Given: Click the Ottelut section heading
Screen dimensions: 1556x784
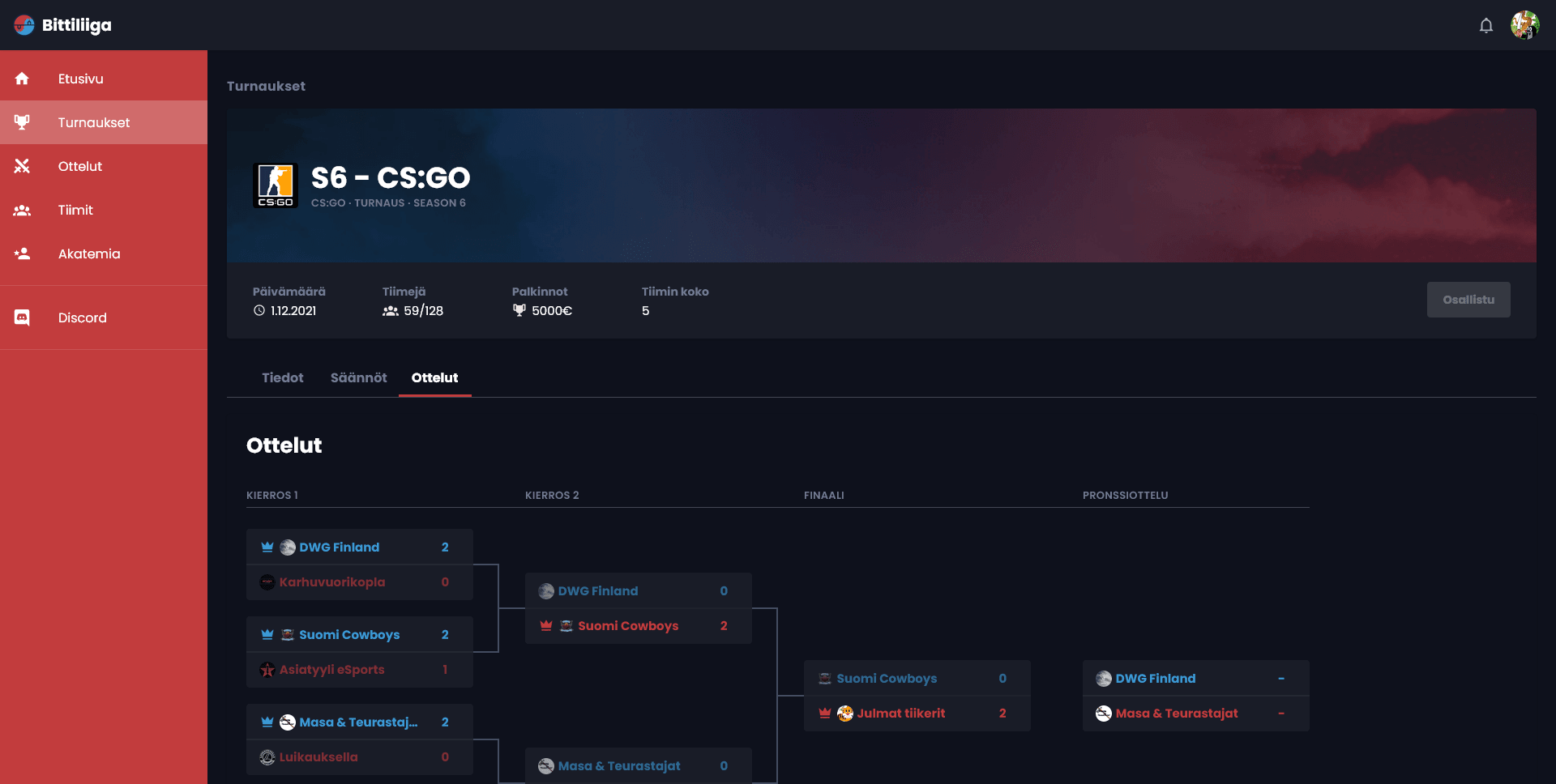Looking at the screenshot, I should [x=284, y=445].
